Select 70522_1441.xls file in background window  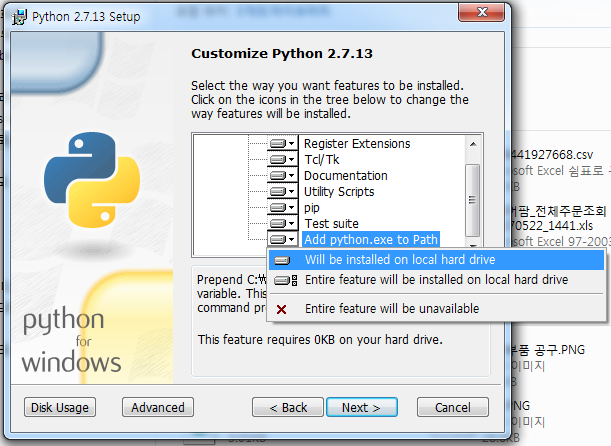(552, 226)
